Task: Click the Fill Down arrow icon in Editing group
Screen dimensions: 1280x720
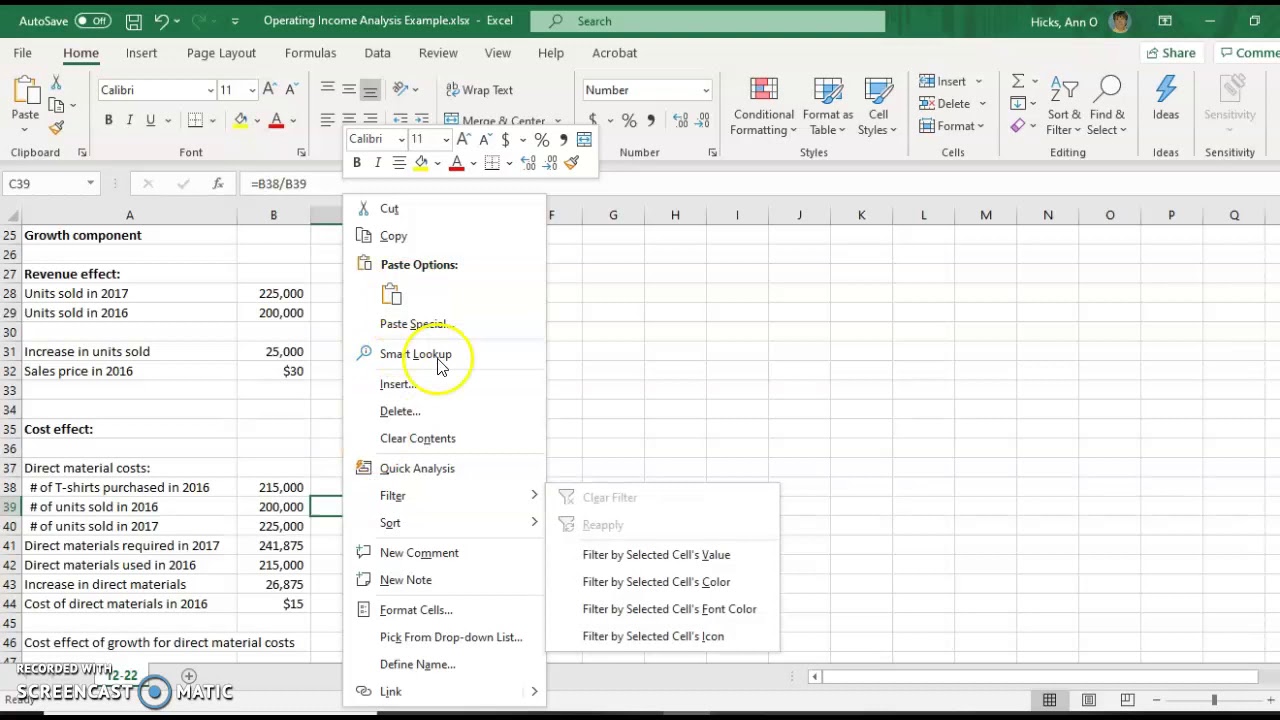Action: (1018, 103)
